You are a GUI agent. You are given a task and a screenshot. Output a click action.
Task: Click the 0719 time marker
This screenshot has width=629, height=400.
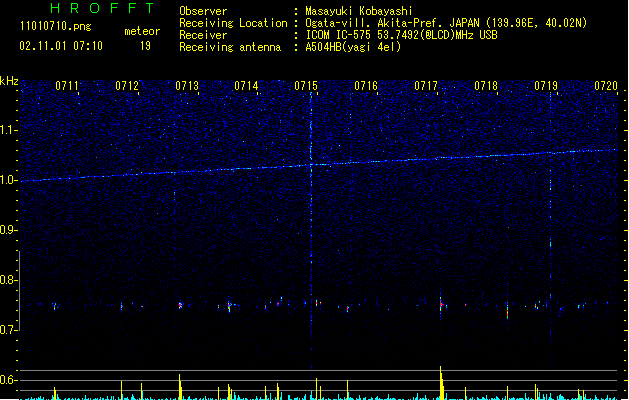tap(546, 86)
